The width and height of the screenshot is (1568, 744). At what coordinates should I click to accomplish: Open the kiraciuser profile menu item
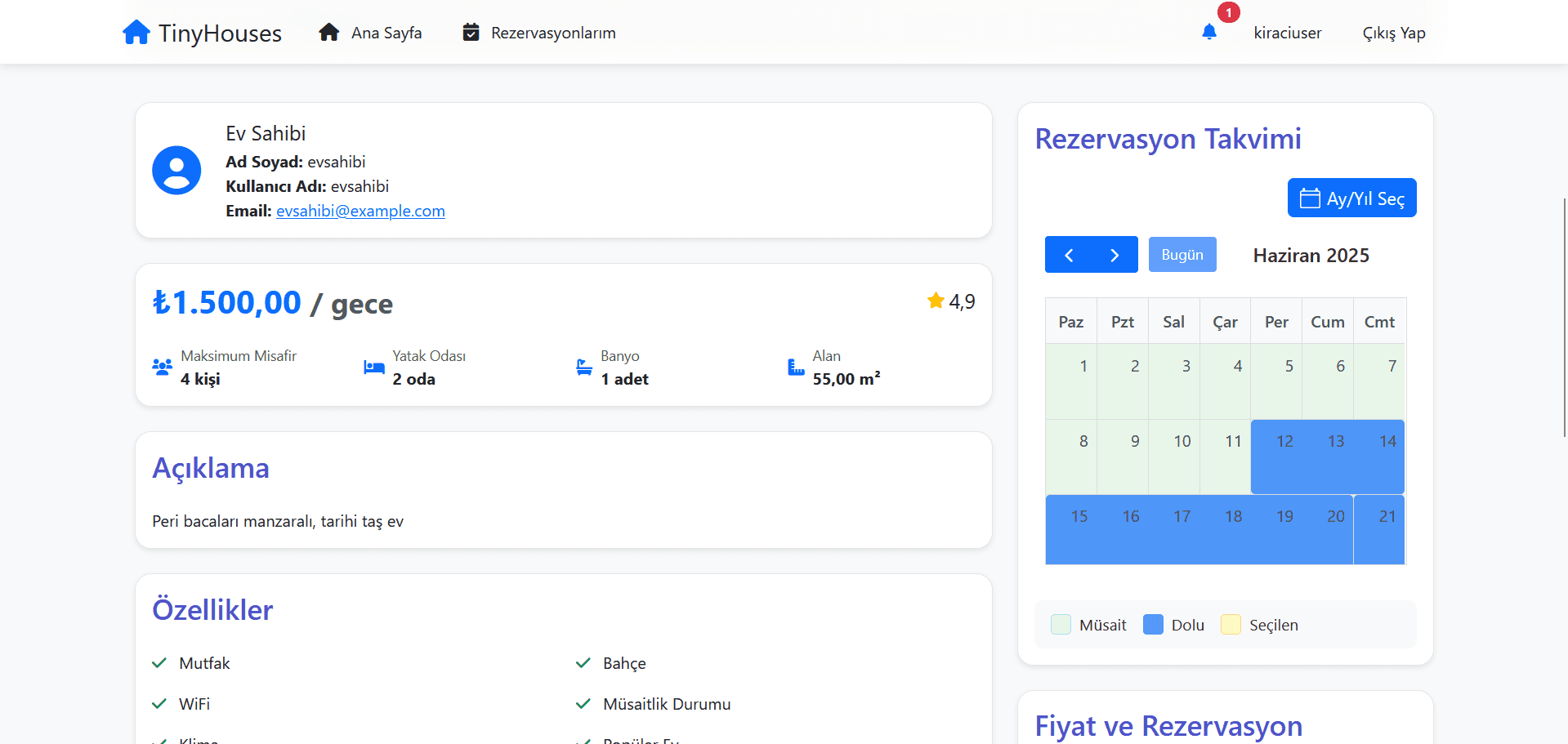1288,33
